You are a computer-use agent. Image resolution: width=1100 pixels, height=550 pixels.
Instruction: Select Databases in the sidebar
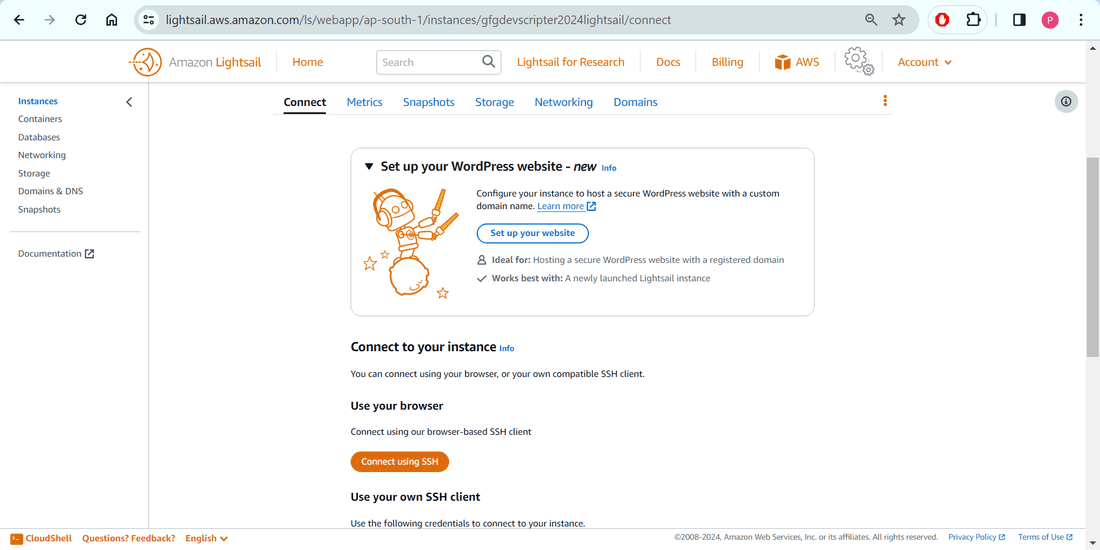[x=39, y=137]
